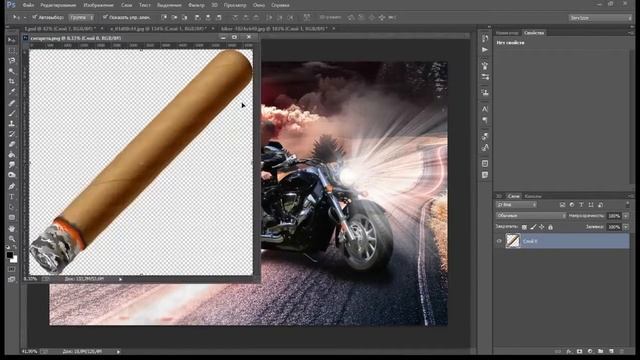Switch to the Каналы tab

click(x=533, y=196)
